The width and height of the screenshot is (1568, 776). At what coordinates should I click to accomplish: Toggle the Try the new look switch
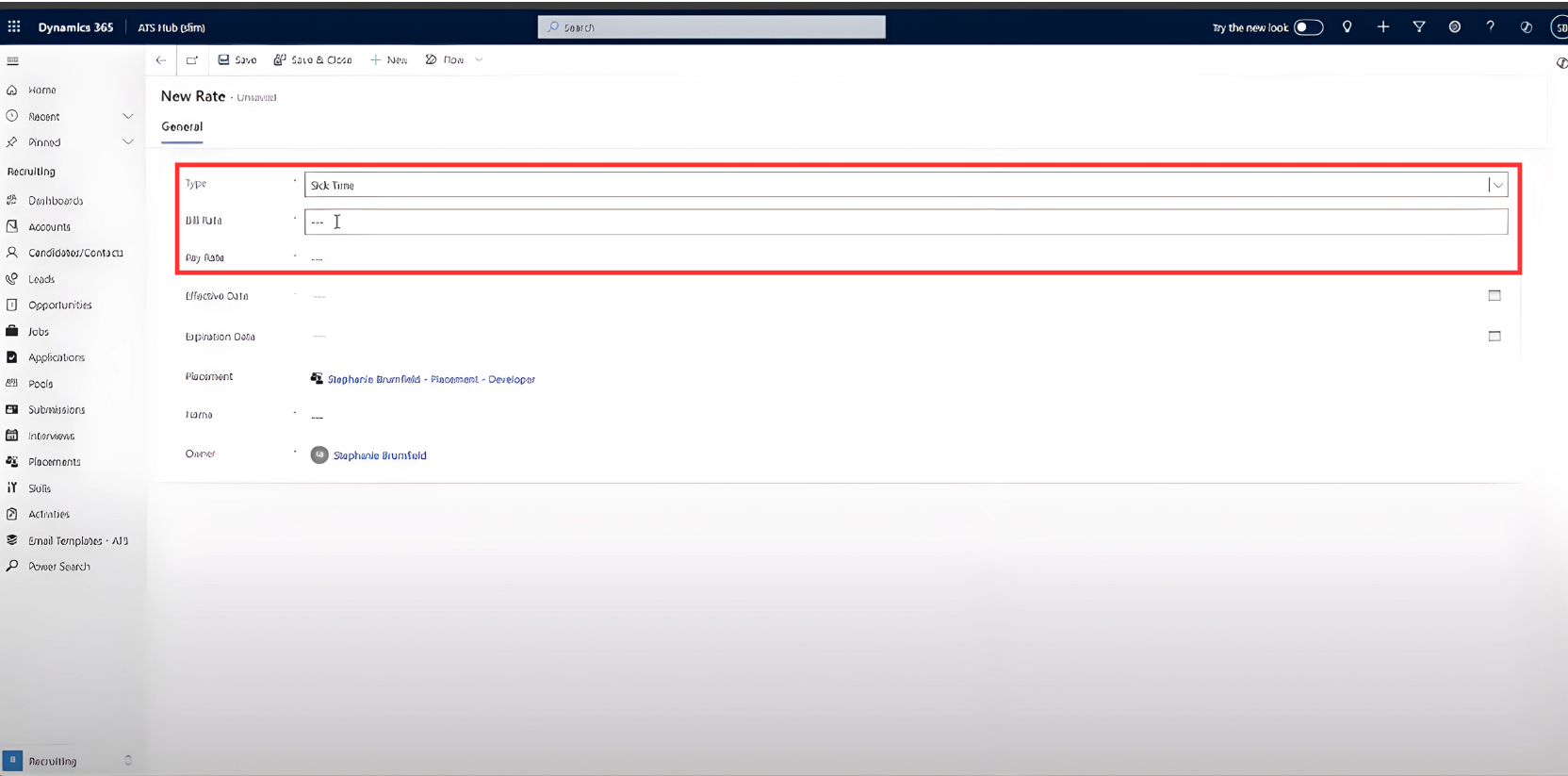pos(1308,27)
